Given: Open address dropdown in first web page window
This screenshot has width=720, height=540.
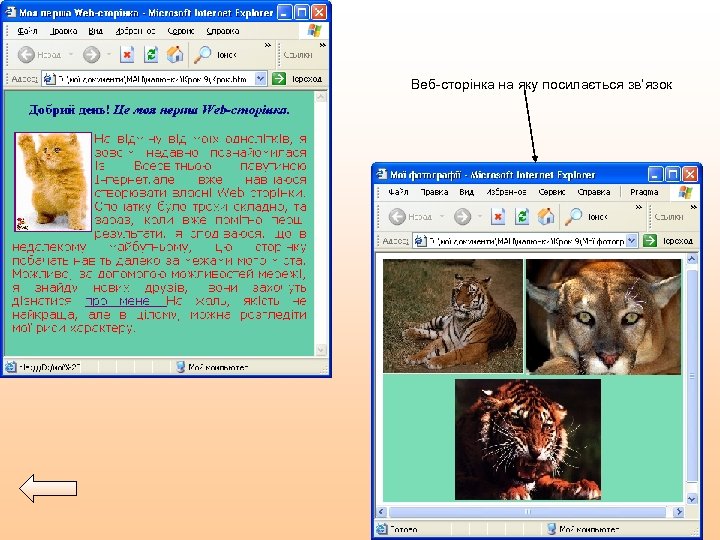Looking at the screenshot, I should [260, 79].
